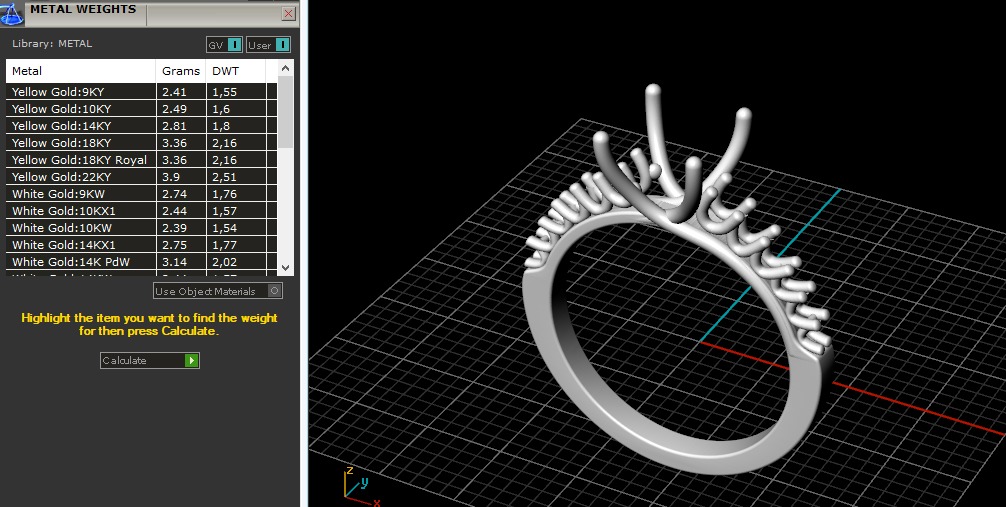Sort by the Metal column header
Viewport: 1006px width, 507px height.
point(81,71)
